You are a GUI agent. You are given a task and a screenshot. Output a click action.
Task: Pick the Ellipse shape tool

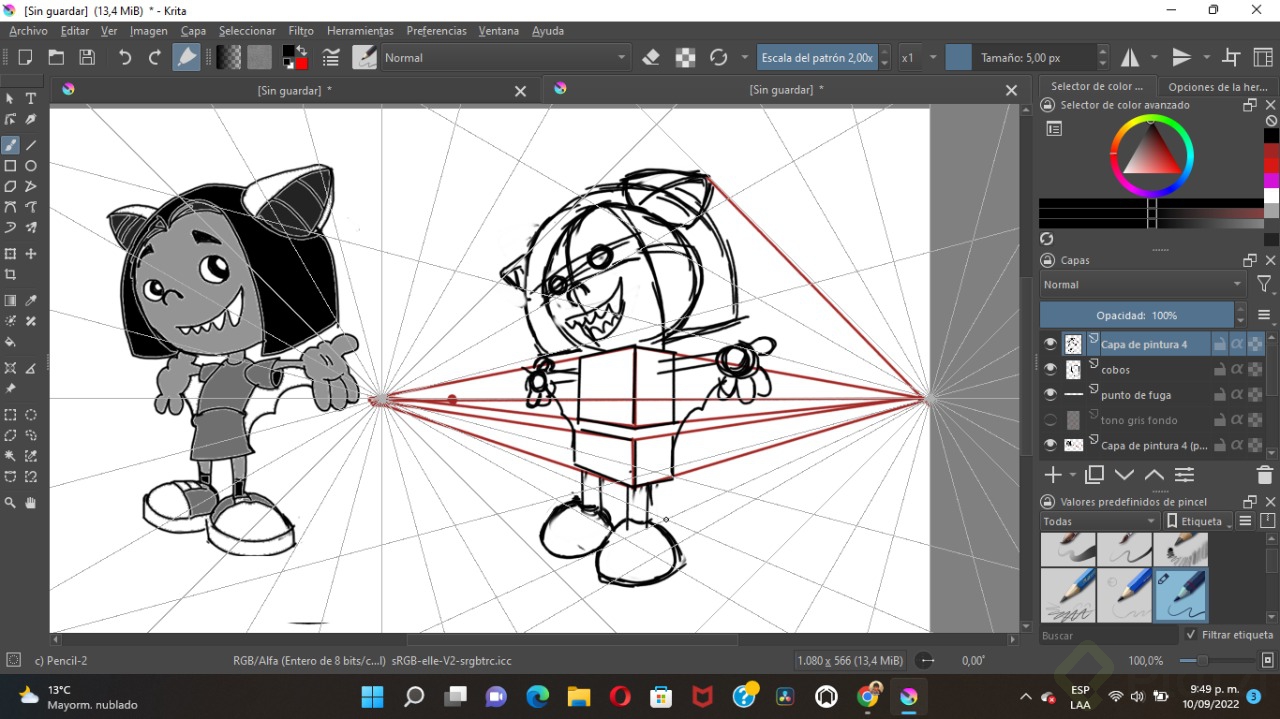tap(31, 166)
